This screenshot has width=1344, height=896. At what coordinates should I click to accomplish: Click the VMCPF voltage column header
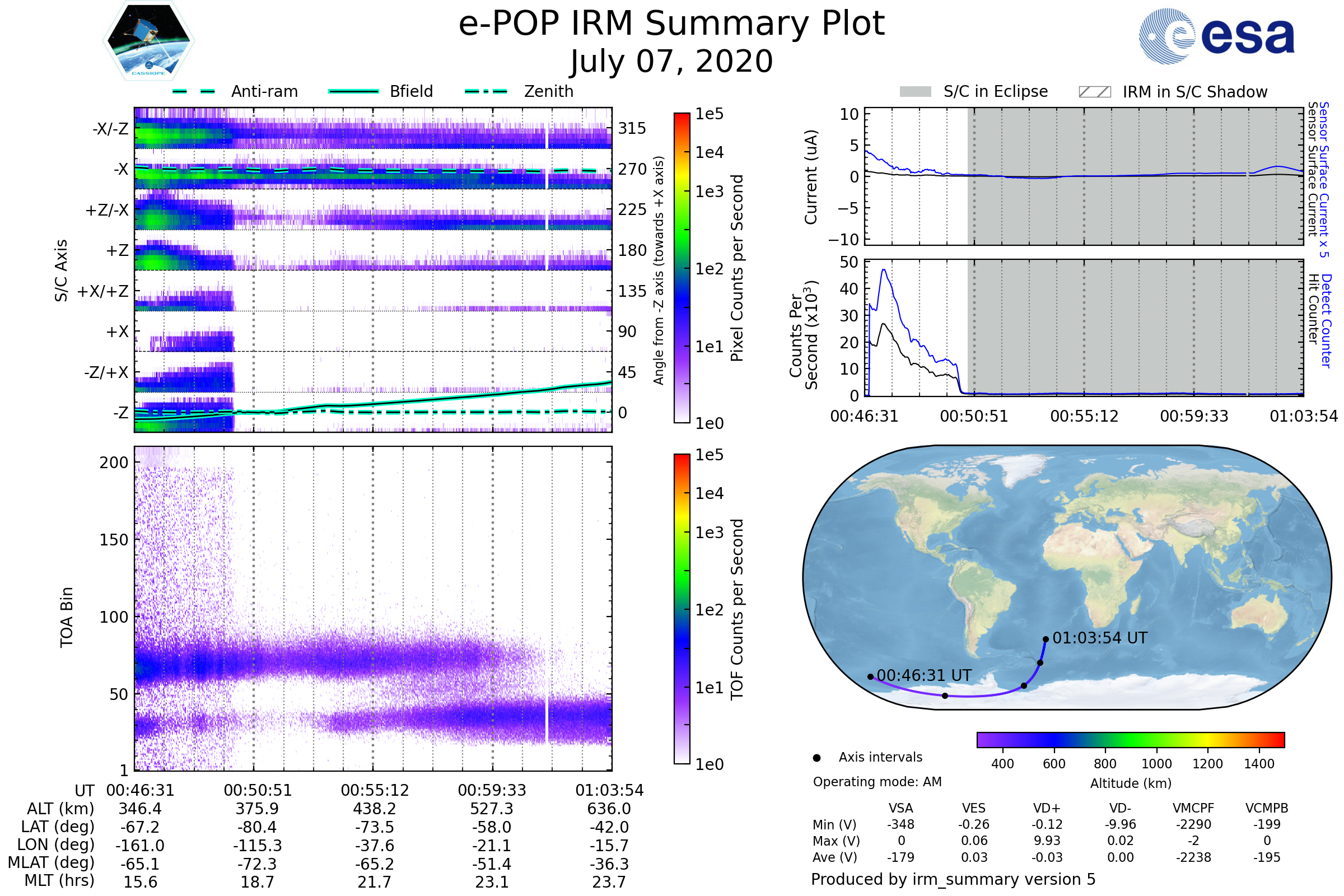(x=1193, y=808)
